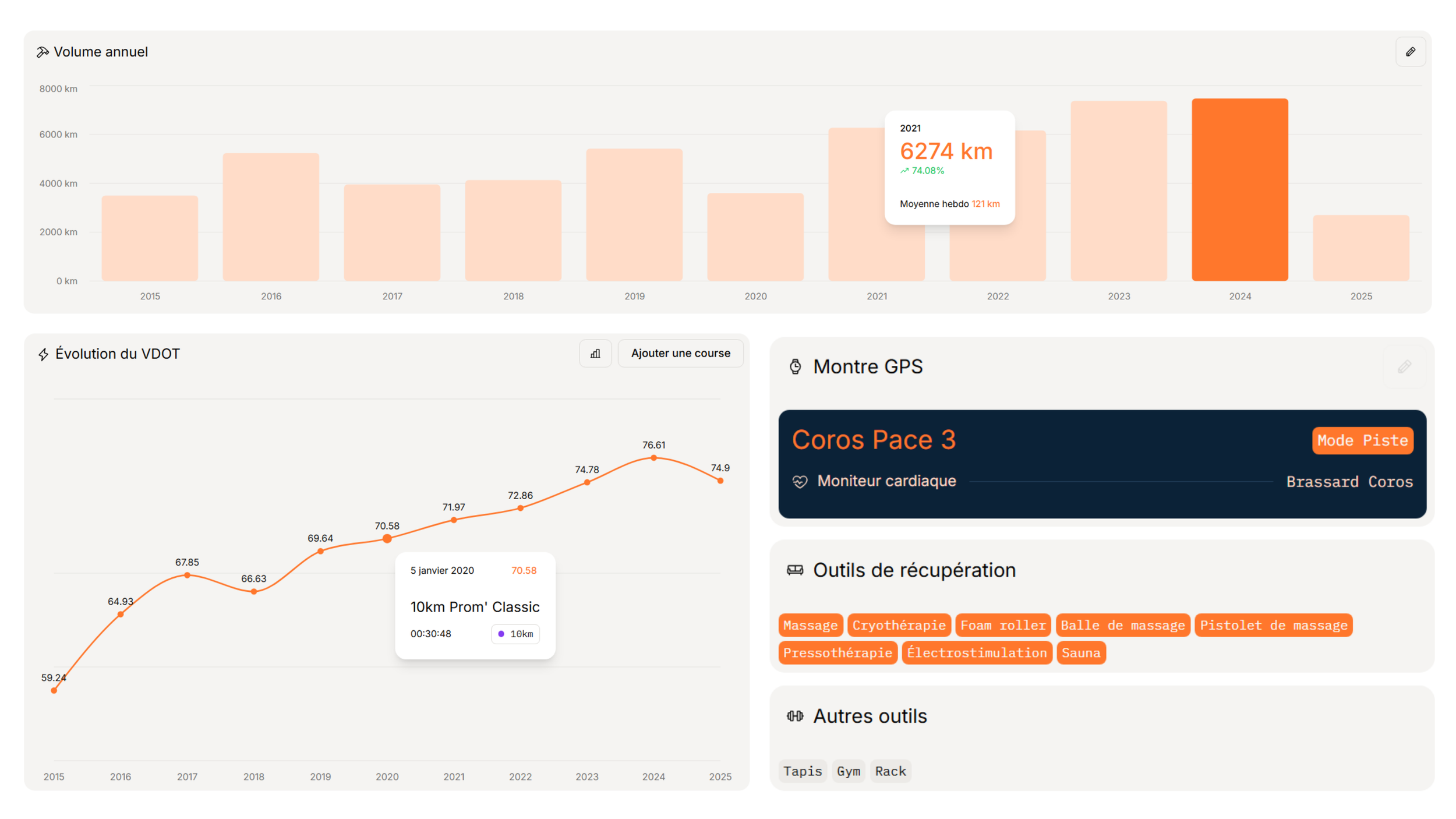Select the highlighted 2024 volume bar
The height and width of the screenshot is (819, 1456).
point(1239,189)
